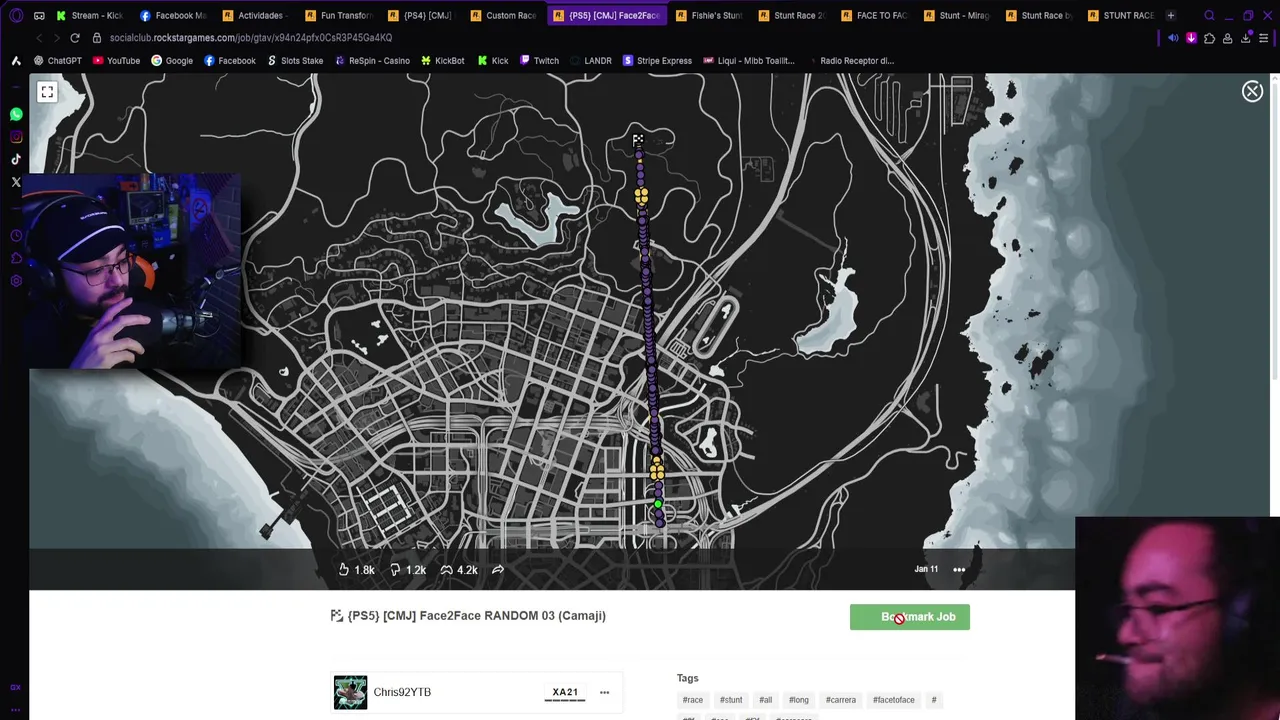Enter fullscreen map view

47,92
